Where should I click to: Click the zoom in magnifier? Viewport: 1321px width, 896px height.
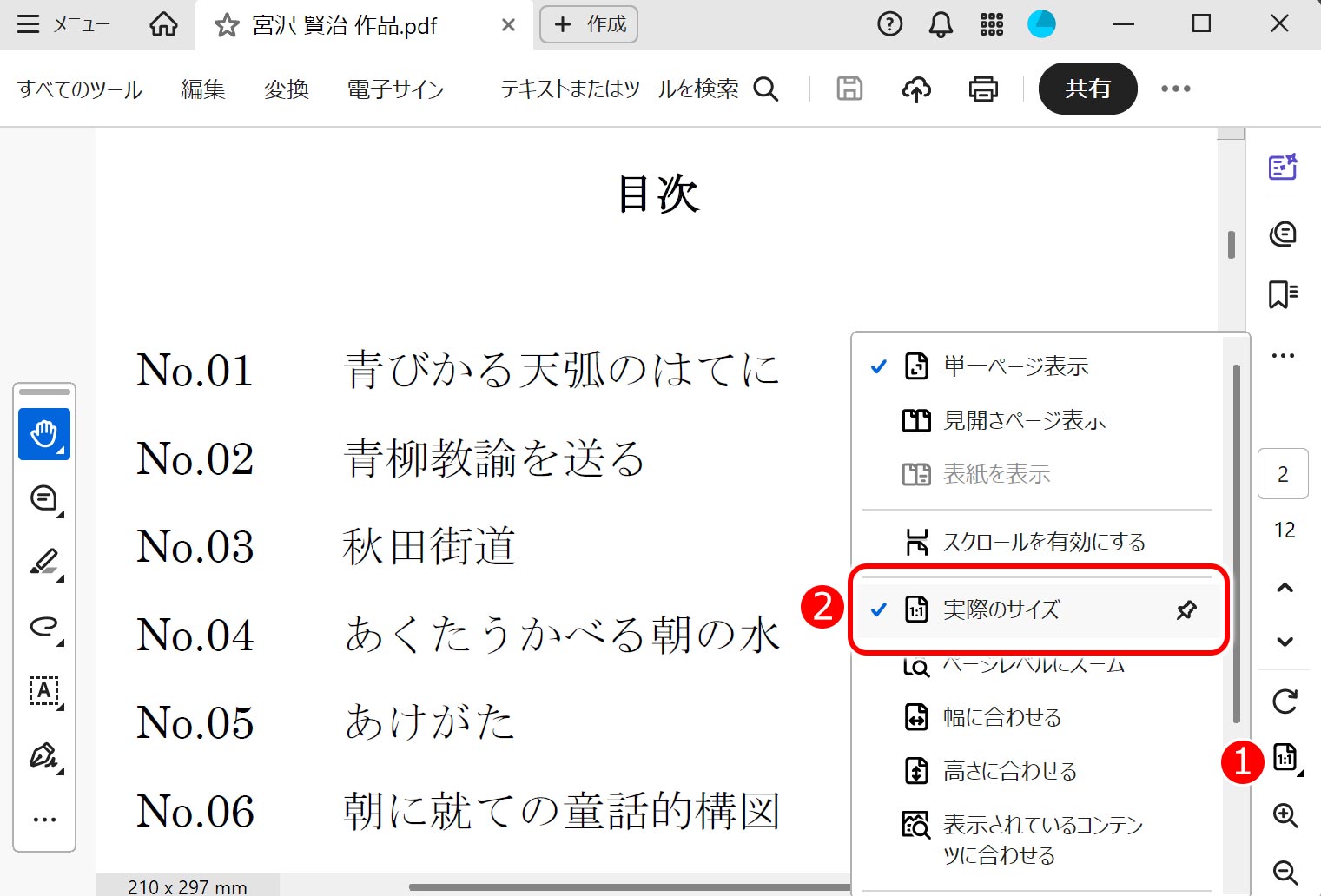(1285, 815)
